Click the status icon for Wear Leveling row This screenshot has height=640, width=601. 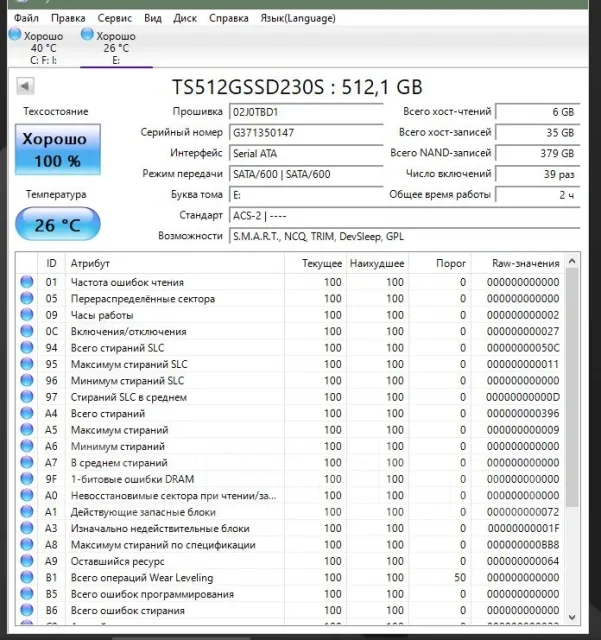27,578
